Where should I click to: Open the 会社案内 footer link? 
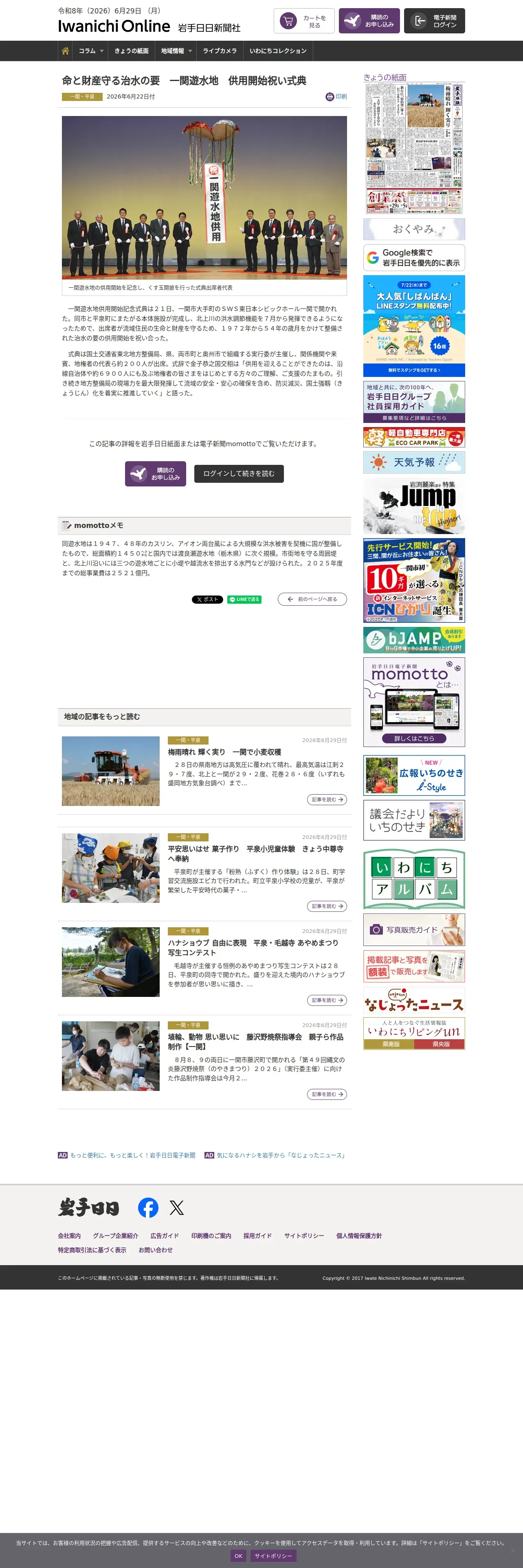click(69, 1236)
